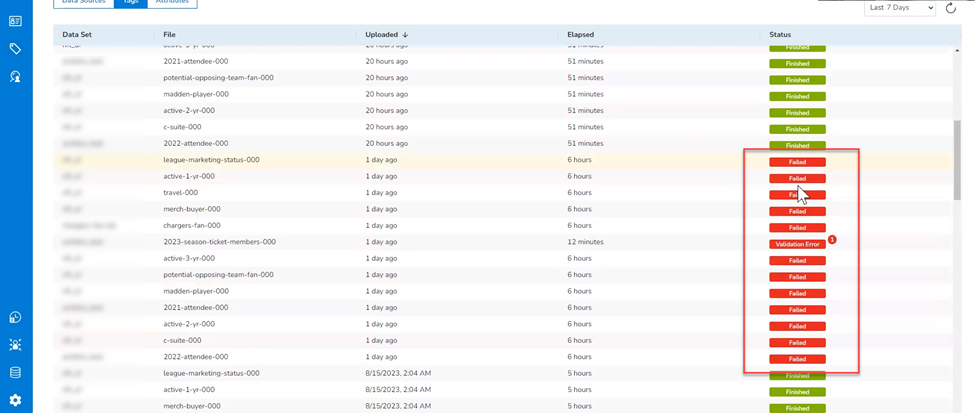Click the File column header
This screenshot has width=975, height=413.
[x=170, y=34]
